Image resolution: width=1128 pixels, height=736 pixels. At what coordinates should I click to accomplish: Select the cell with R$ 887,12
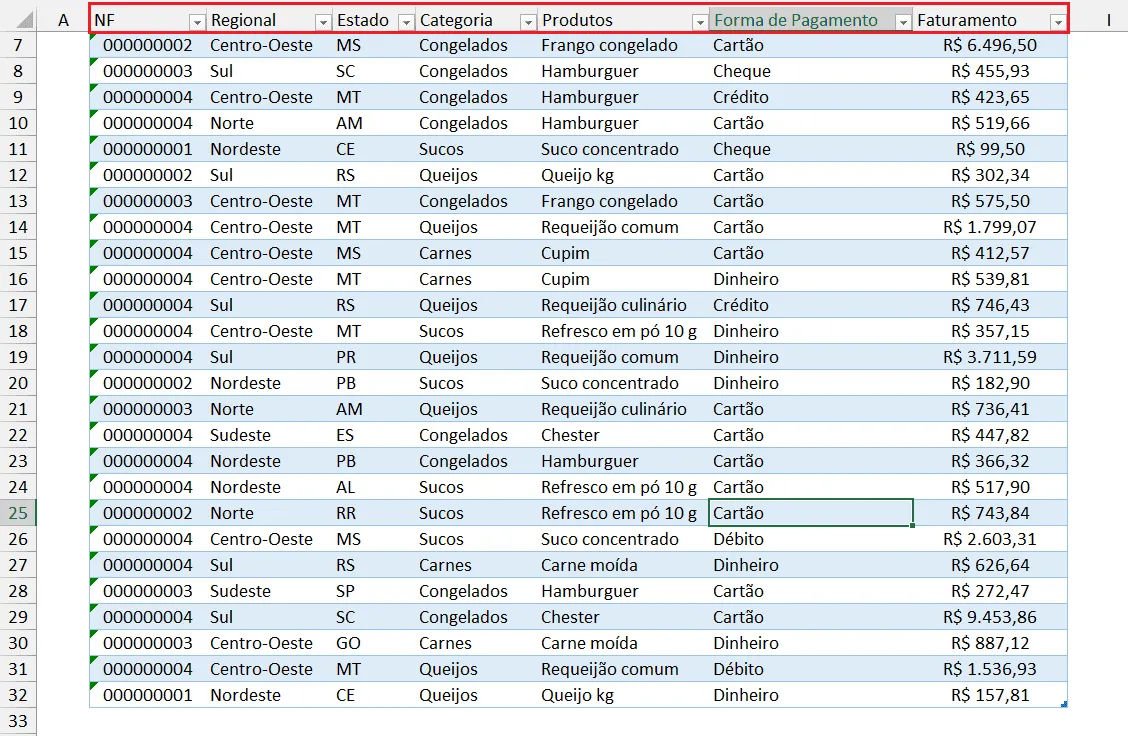coord(990,643)
